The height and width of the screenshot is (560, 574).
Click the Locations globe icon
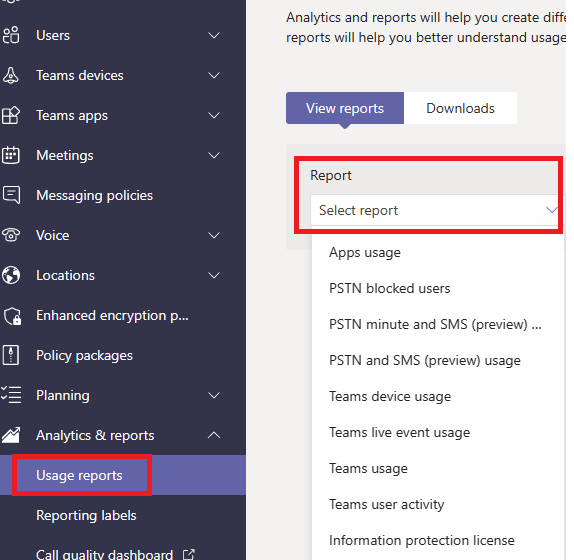[11, 275]
